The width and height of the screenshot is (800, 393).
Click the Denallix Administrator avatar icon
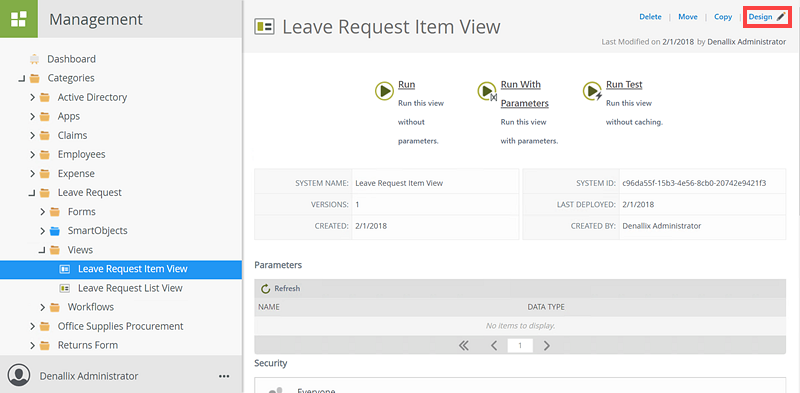(19, 374)
